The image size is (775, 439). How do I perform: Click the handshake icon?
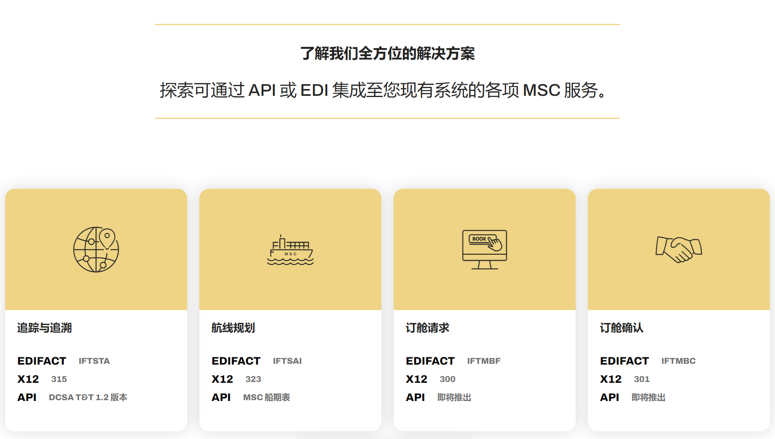tap(678, 249)
